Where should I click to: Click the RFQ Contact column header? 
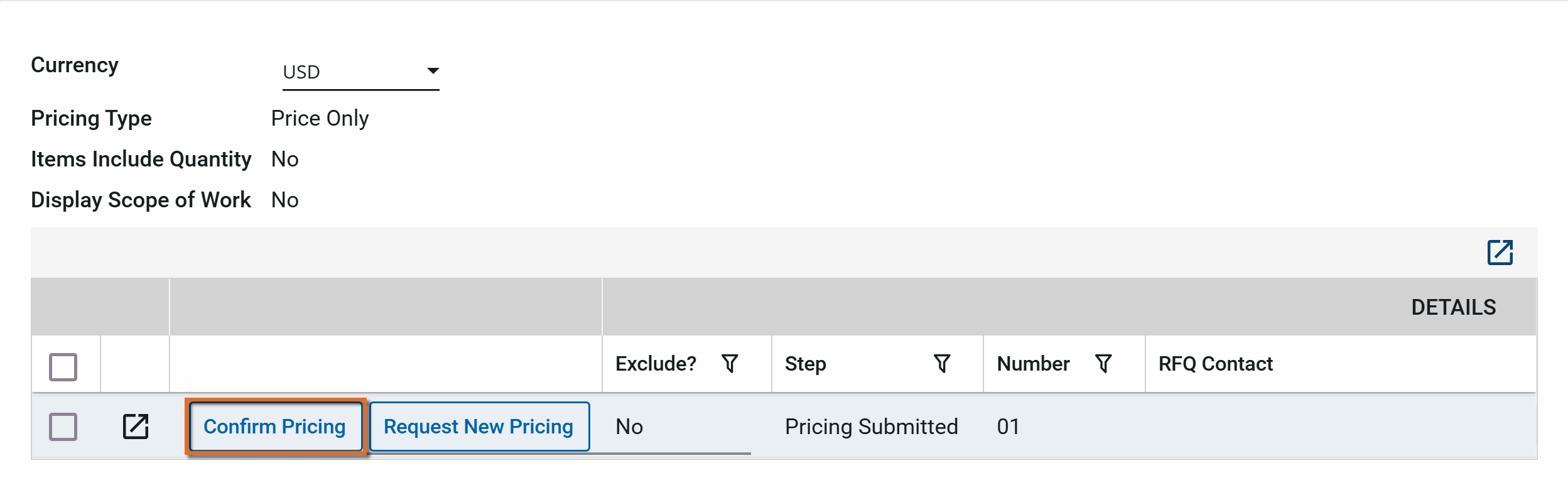coord(1215,364)
